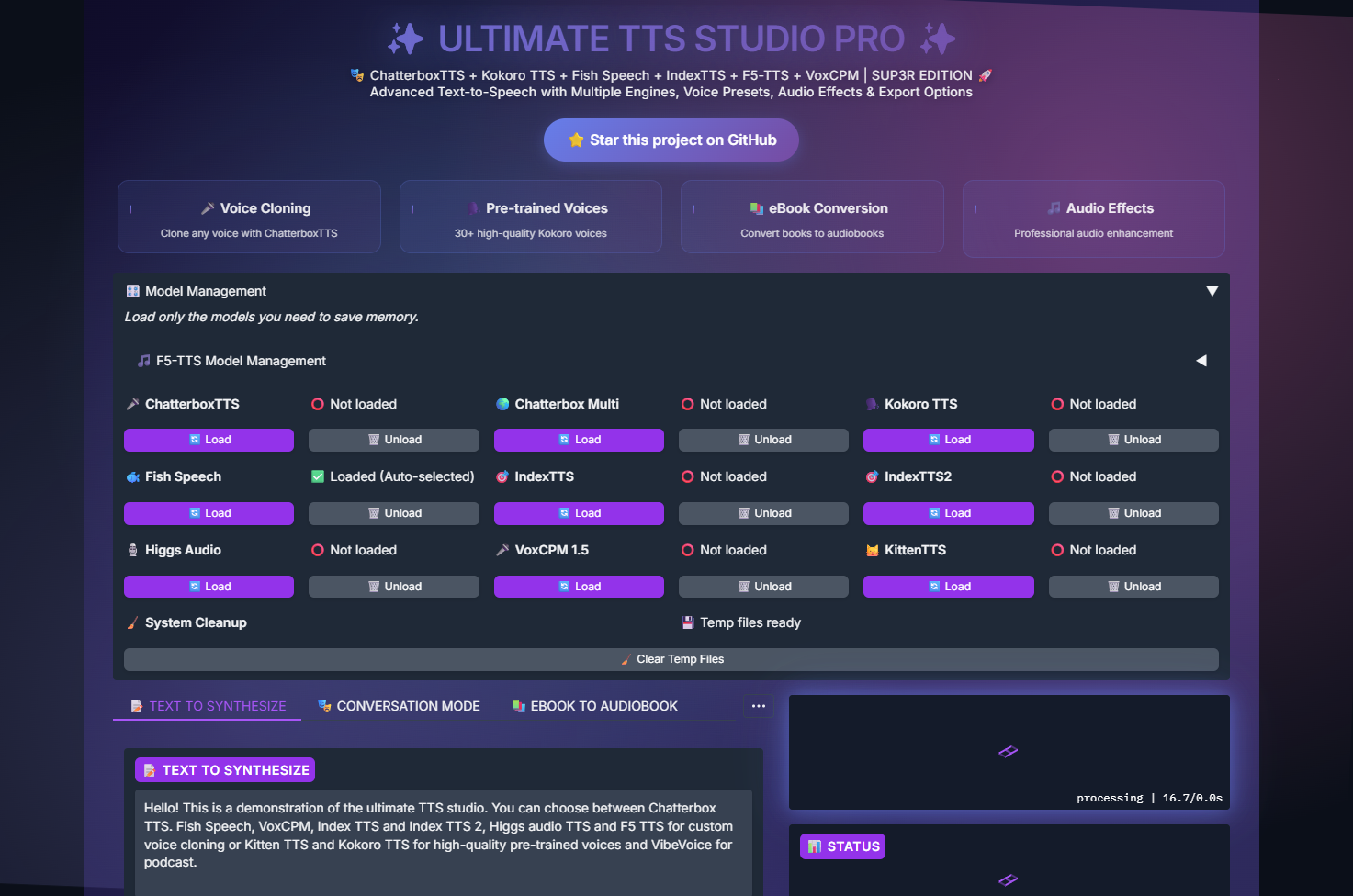Click the Temp files ready status text

tap(750, 622)
